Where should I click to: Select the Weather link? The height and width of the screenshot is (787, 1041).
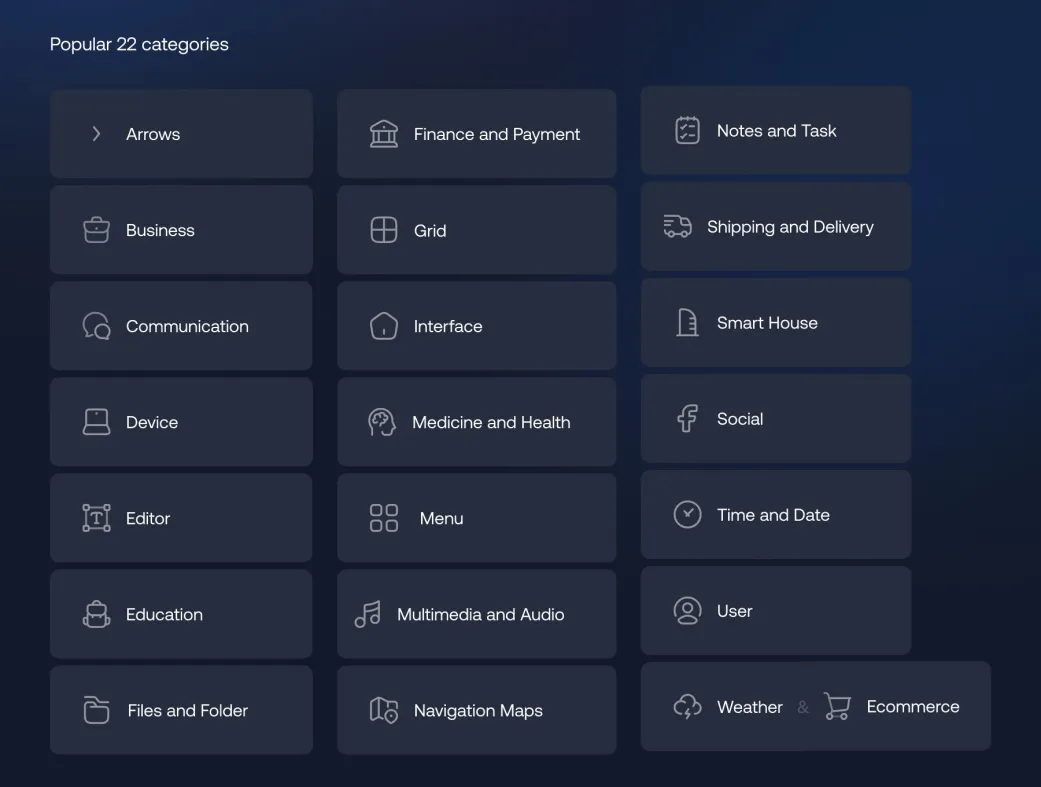[x=749, y=707]
